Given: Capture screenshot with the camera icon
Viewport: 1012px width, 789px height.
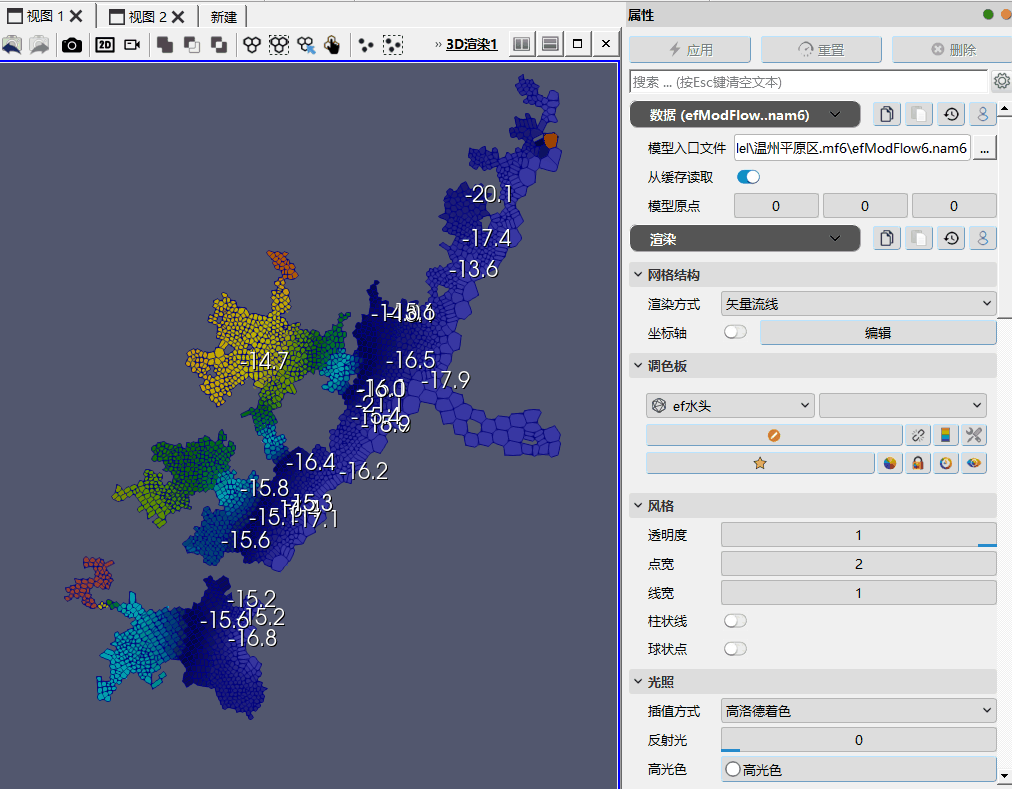Looking at the screenshot, I should point(72,45).
